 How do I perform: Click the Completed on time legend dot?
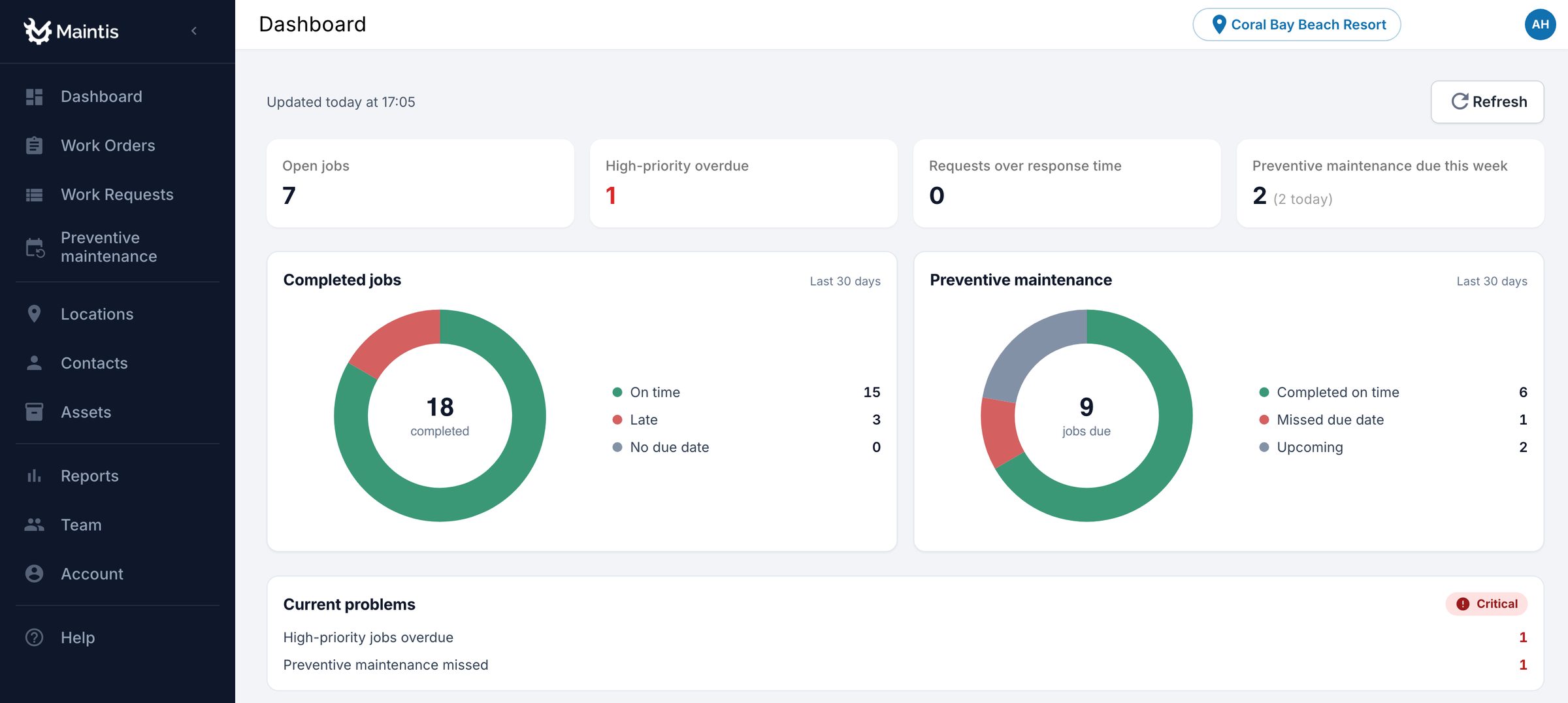point(1264,393)
